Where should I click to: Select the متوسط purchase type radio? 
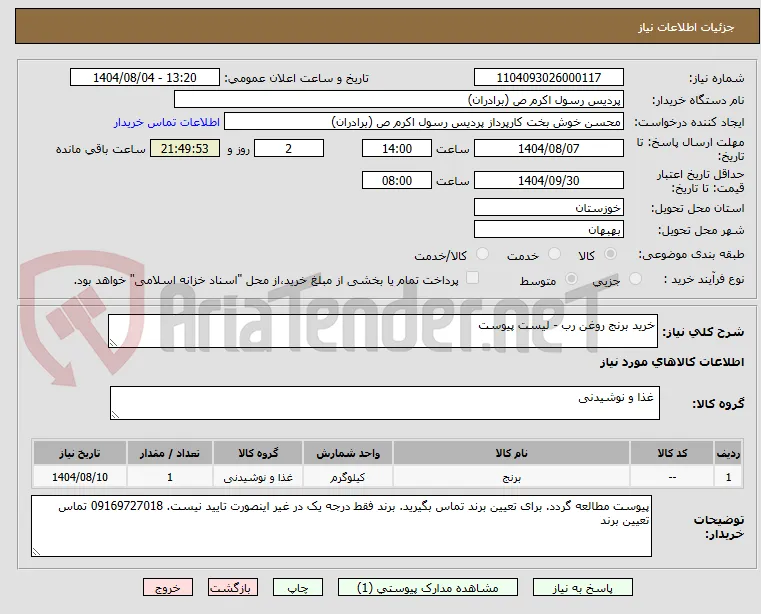572,279
